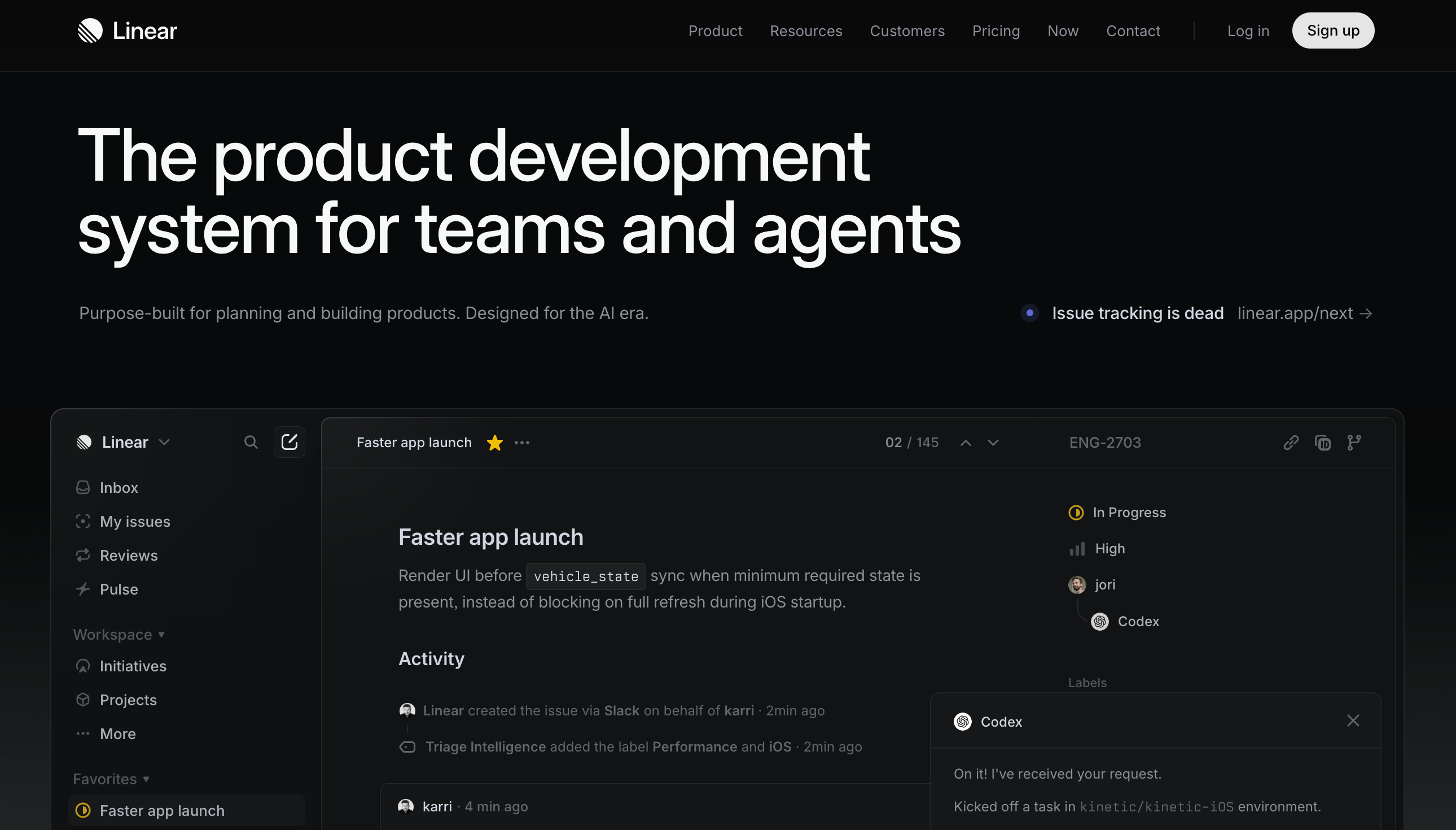The width and height of the screenshot is (1456, 830).
Task: Click the Issue tracking is dead announcement
Action: click(1138, 313)
